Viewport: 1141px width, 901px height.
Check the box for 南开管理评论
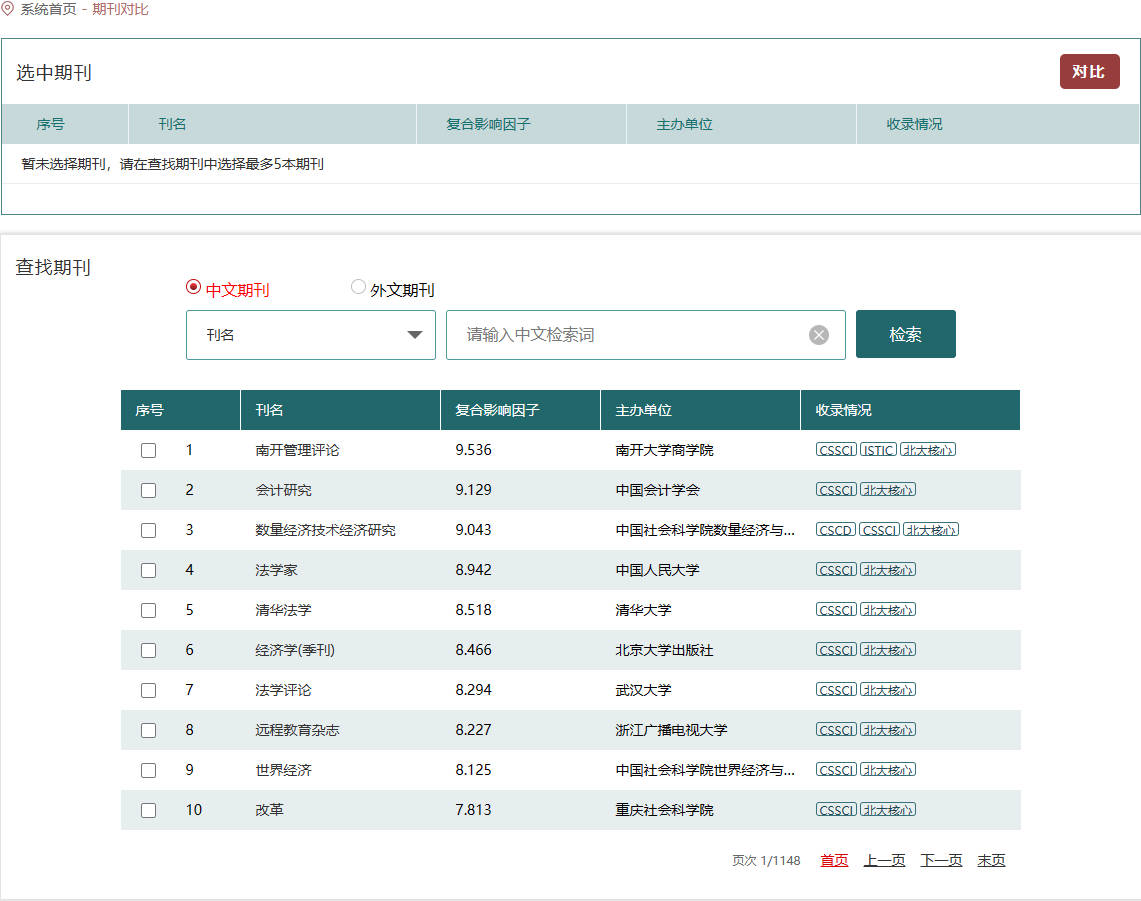click(x=148, y=451)
